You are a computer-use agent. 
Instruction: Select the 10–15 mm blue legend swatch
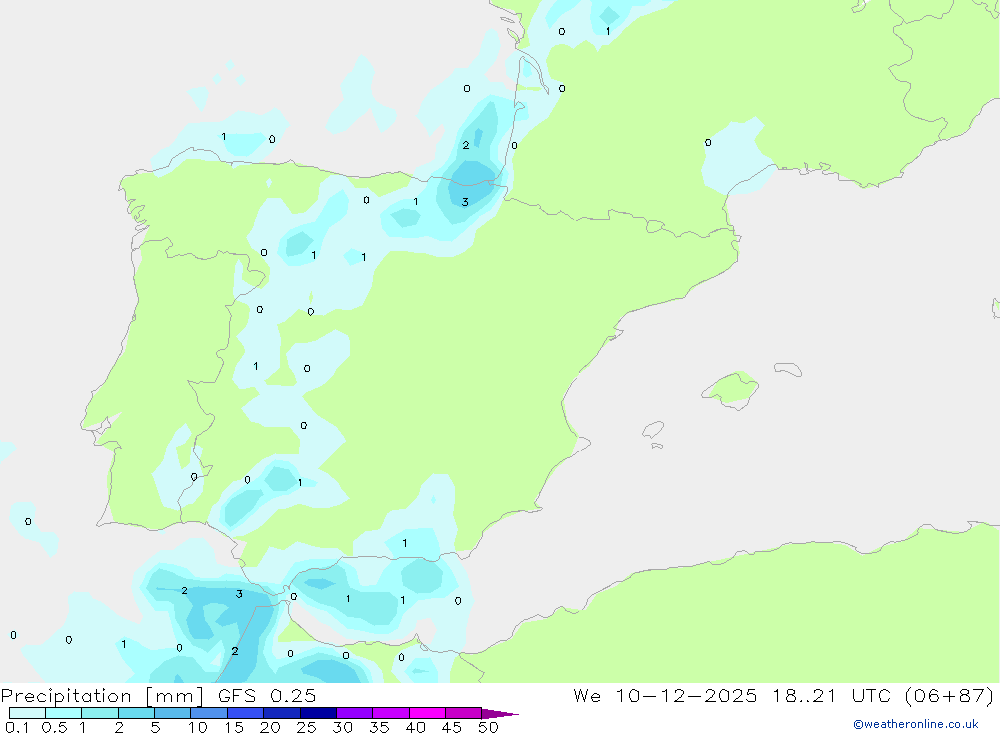point(209,713)
